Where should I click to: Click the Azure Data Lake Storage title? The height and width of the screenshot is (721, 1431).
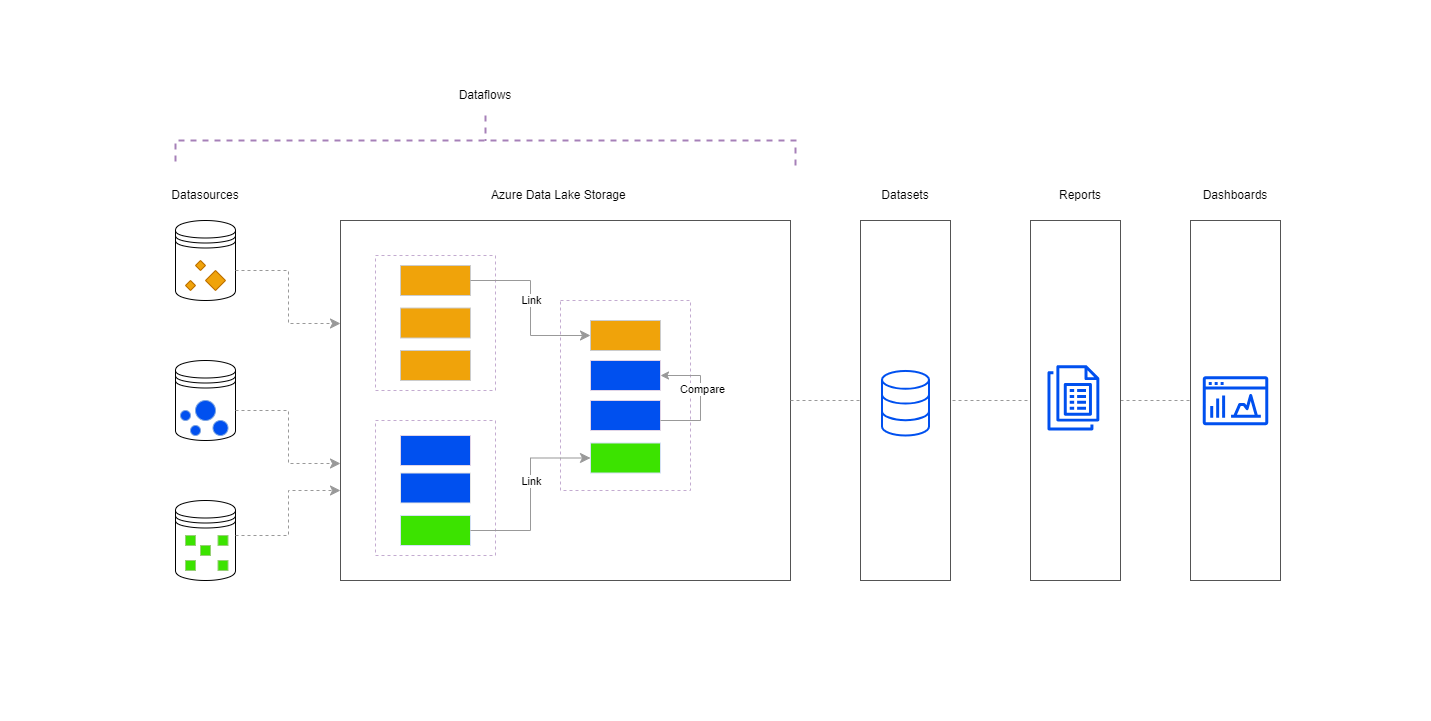558,195
